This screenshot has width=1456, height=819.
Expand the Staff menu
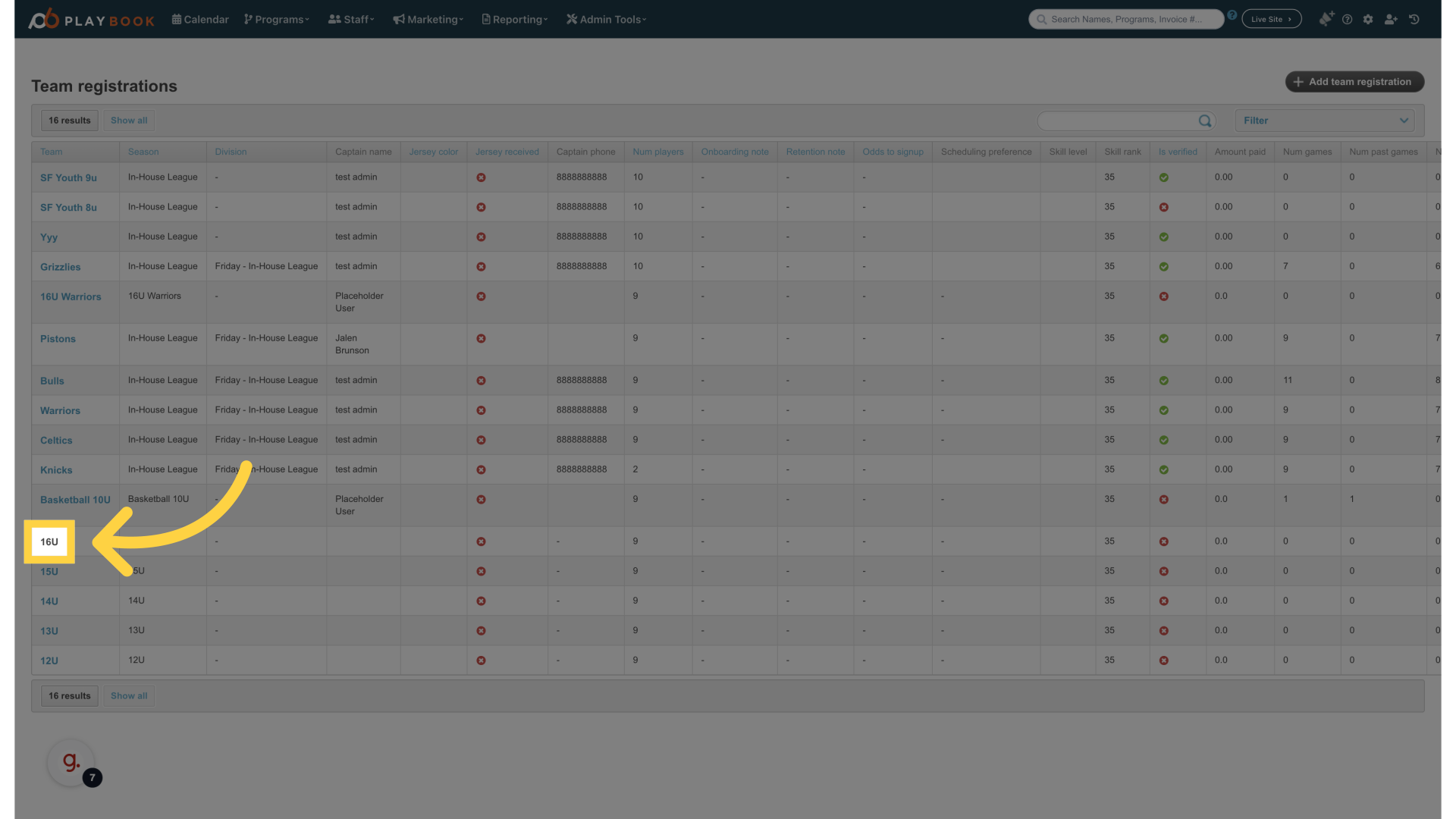pos(351,20)
